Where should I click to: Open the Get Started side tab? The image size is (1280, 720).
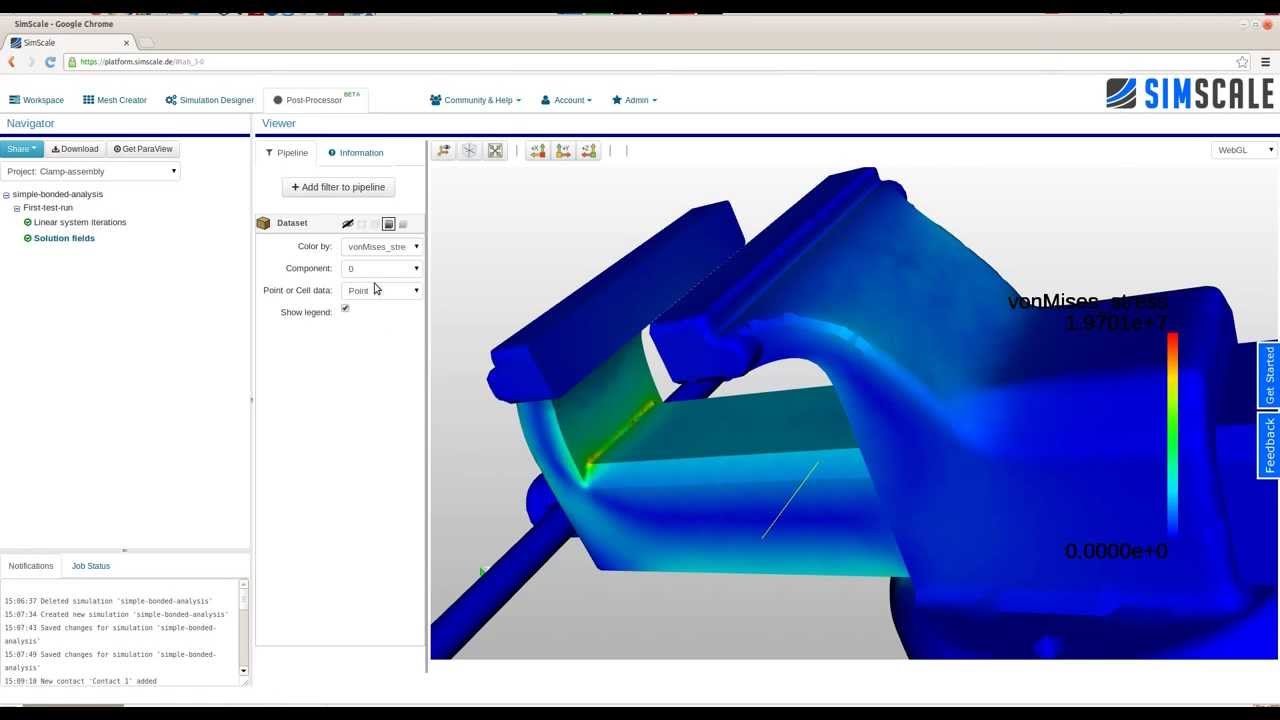tap(1269, 375)
